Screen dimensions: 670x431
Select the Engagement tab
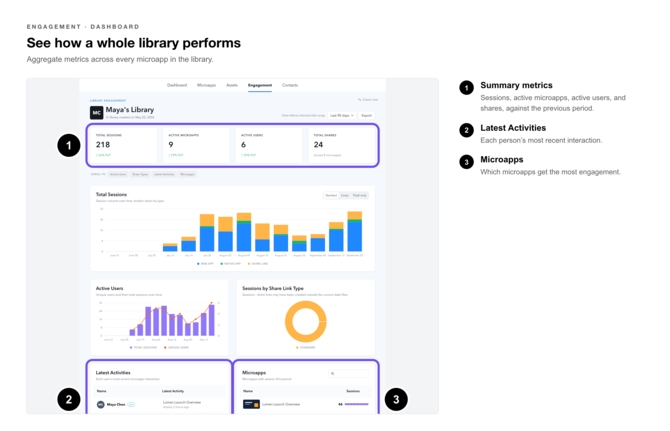click(x=260, y=85)
